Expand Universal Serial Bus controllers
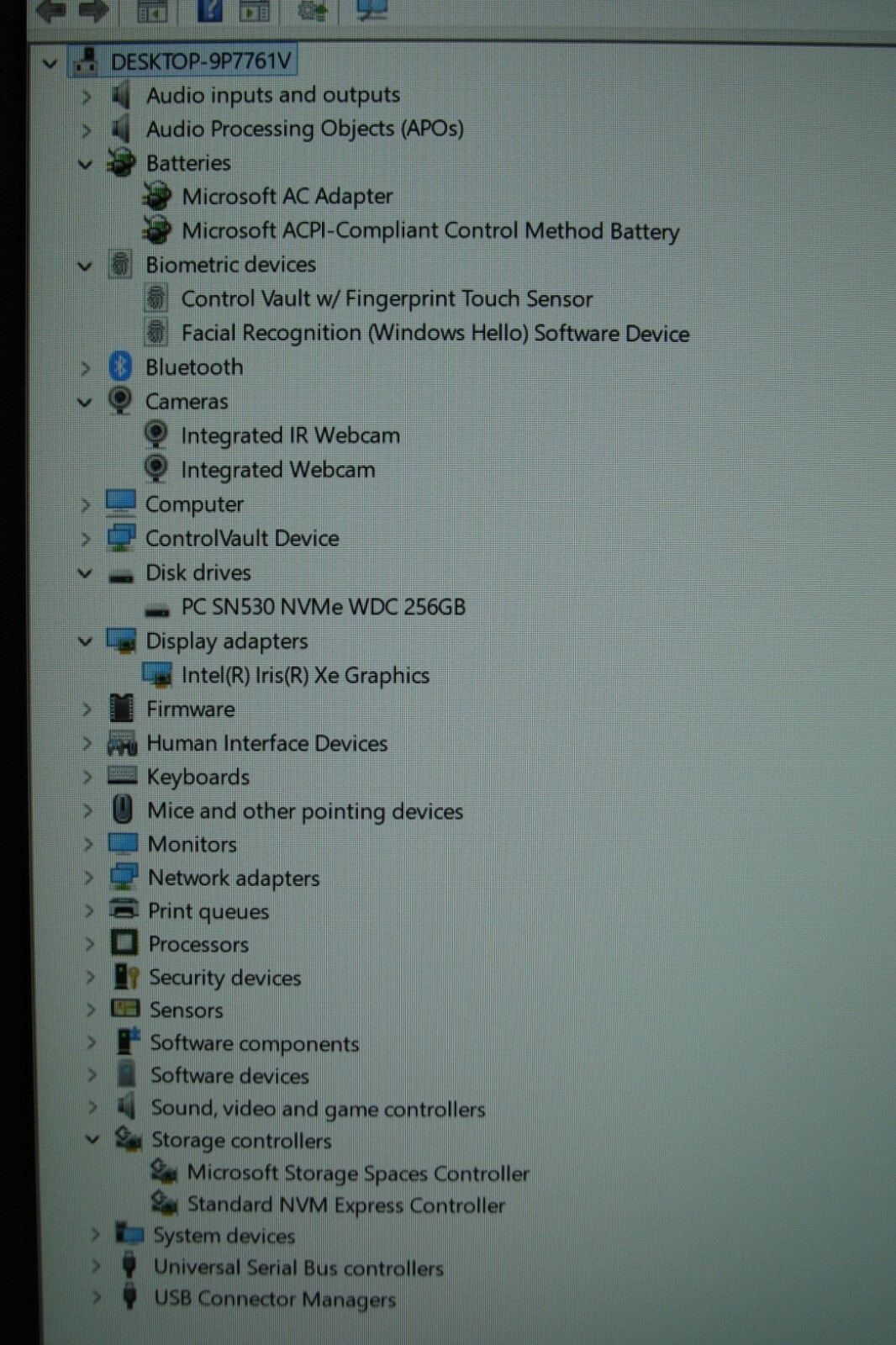This screenshot has height=1345, width=896. [x=95, y=1266]
